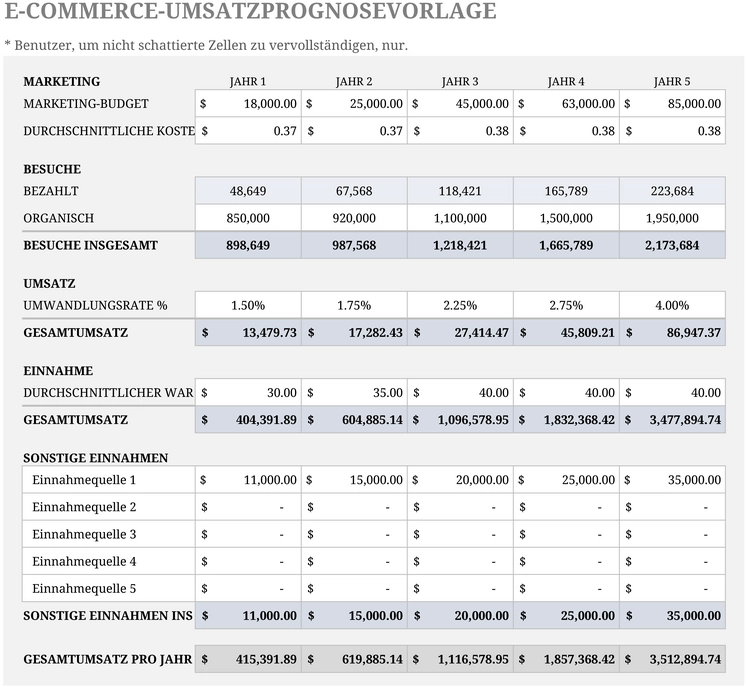Click the conversion rate cell 1.75%
This screenshot has height=687, width=746.
tap(354, 305)
